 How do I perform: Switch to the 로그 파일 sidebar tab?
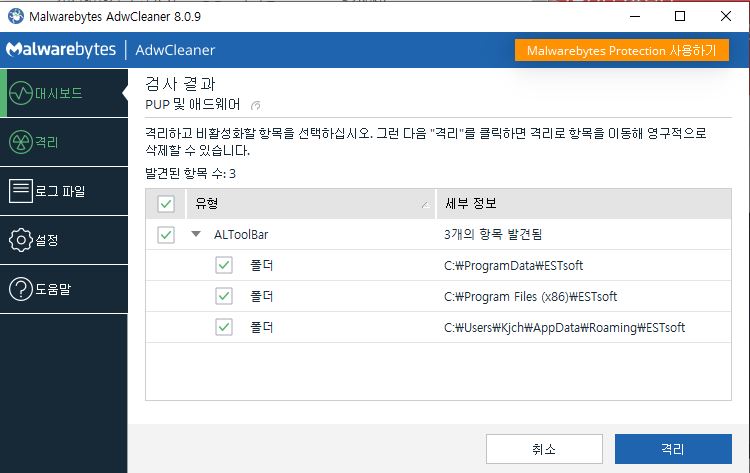[64, 191]
